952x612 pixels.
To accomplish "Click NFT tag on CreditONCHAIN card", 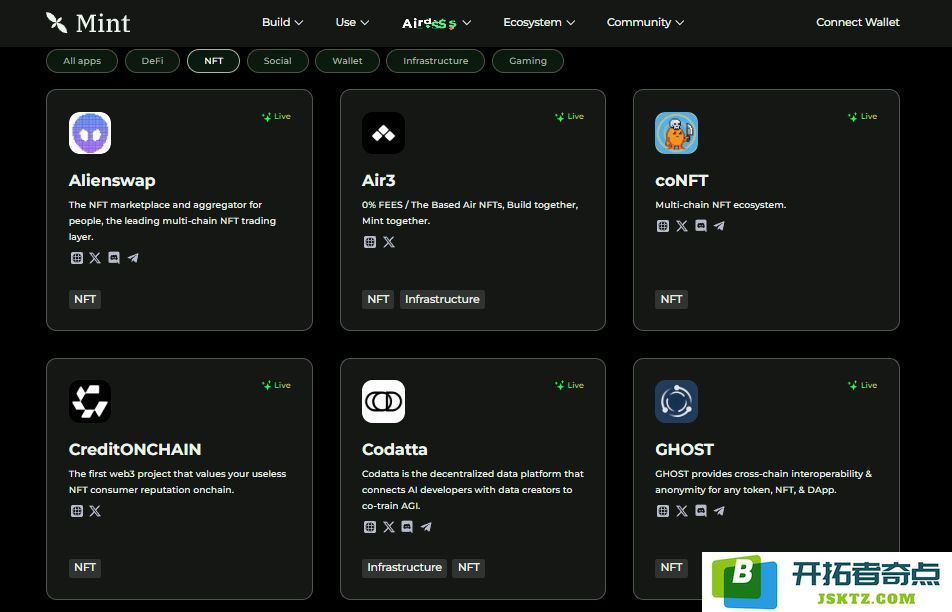I will (x=85, y=568).
